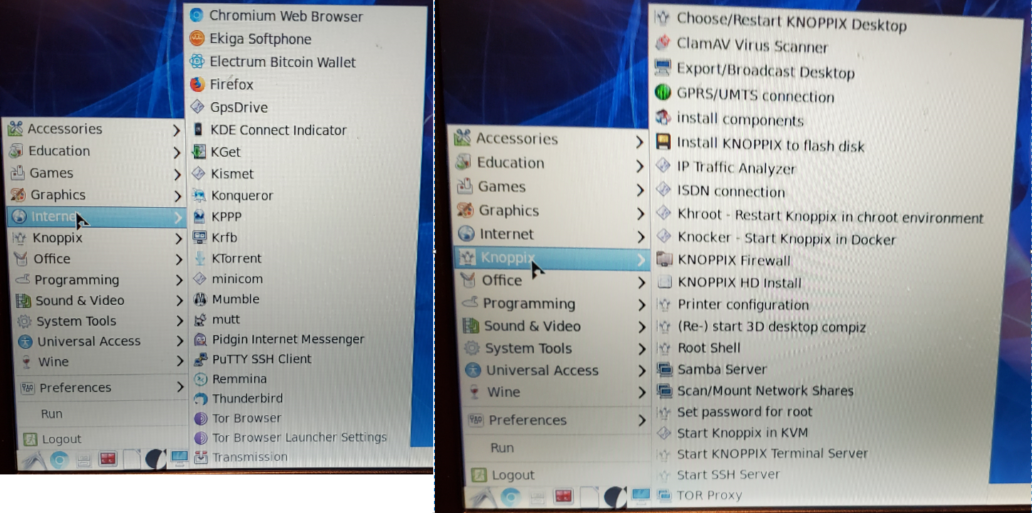This screenshot has width=1032, height=513.
Task: Select Install KNOPPIX to flash disk icon
Action: tap(663, 142)
